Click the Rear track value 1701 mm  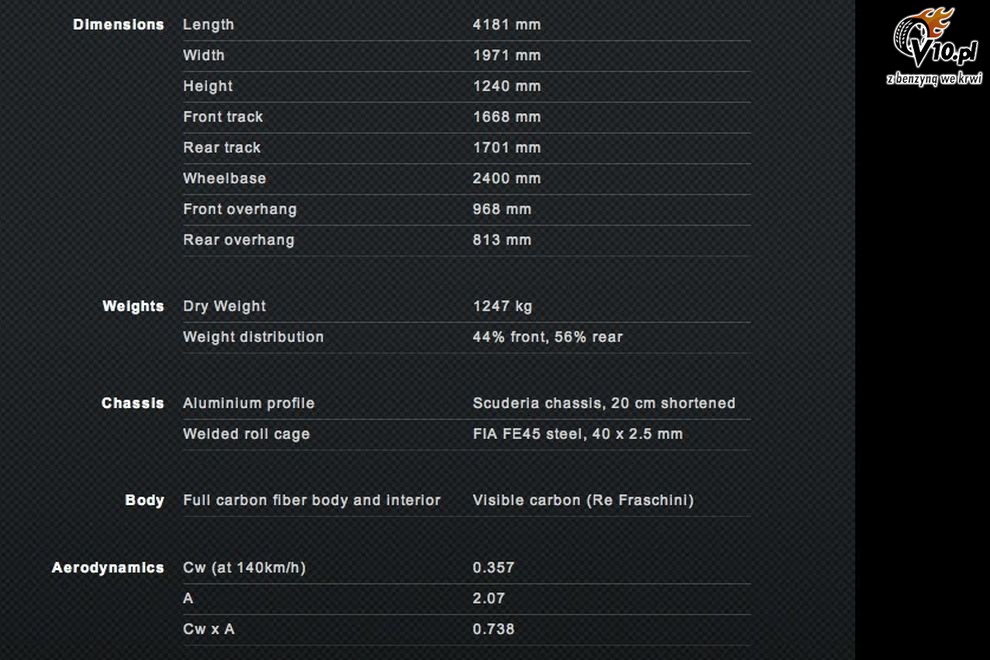[x=507, y=148]
